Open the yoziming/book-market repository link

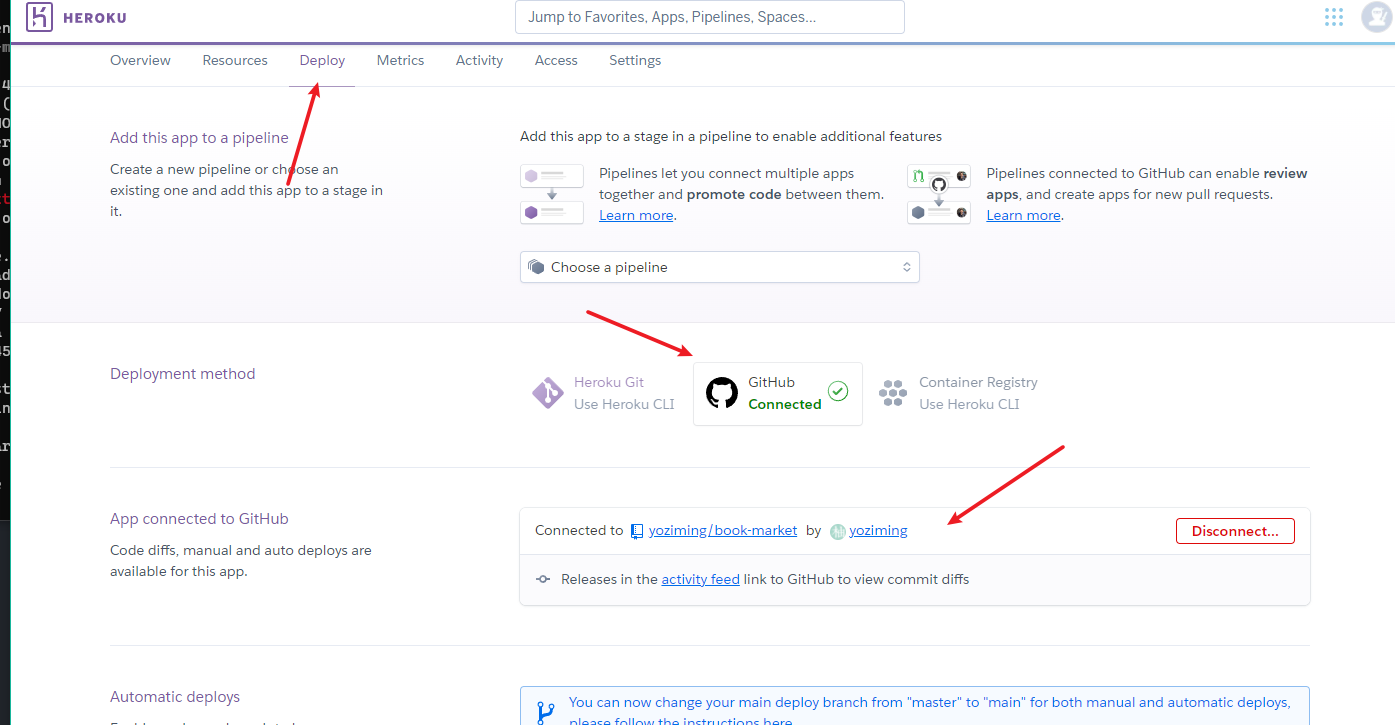pyautogui.click(x=723, y=531)
